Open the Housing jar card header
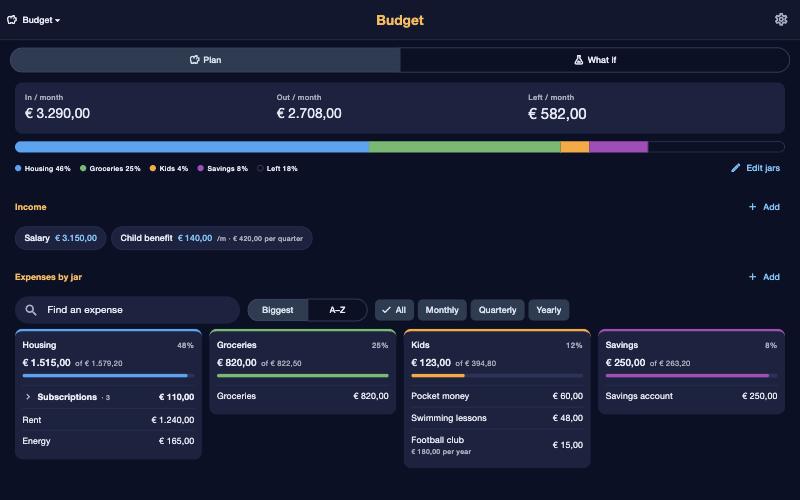 pos(108,345)
